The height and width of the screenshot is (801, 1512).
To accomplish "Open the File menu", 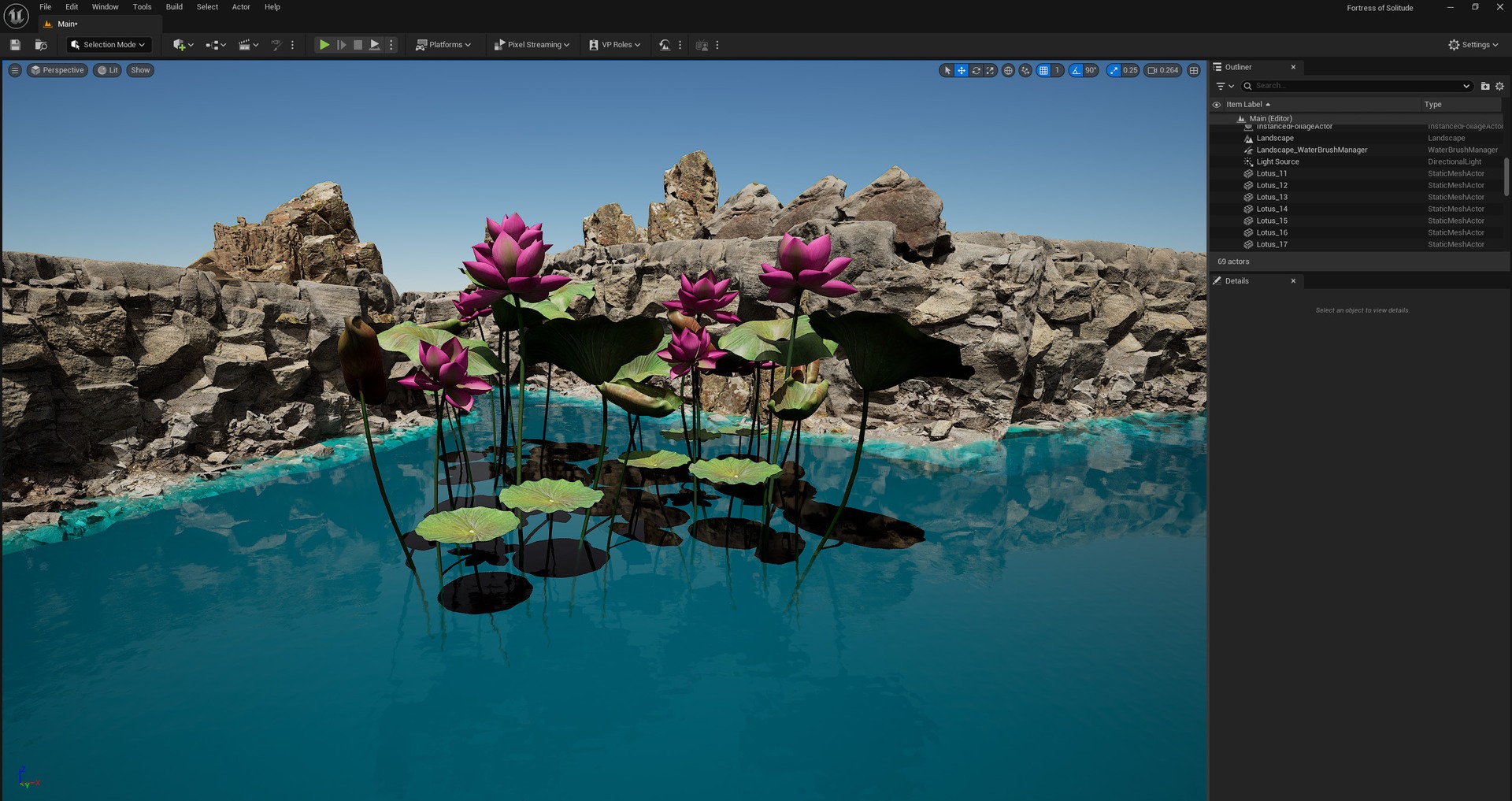I will 46,7.
